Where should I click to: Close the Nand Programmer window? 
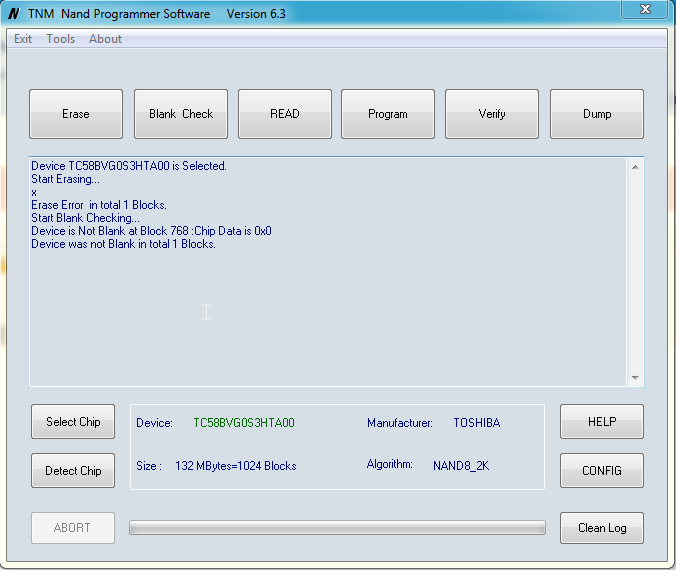coord(645,11)
